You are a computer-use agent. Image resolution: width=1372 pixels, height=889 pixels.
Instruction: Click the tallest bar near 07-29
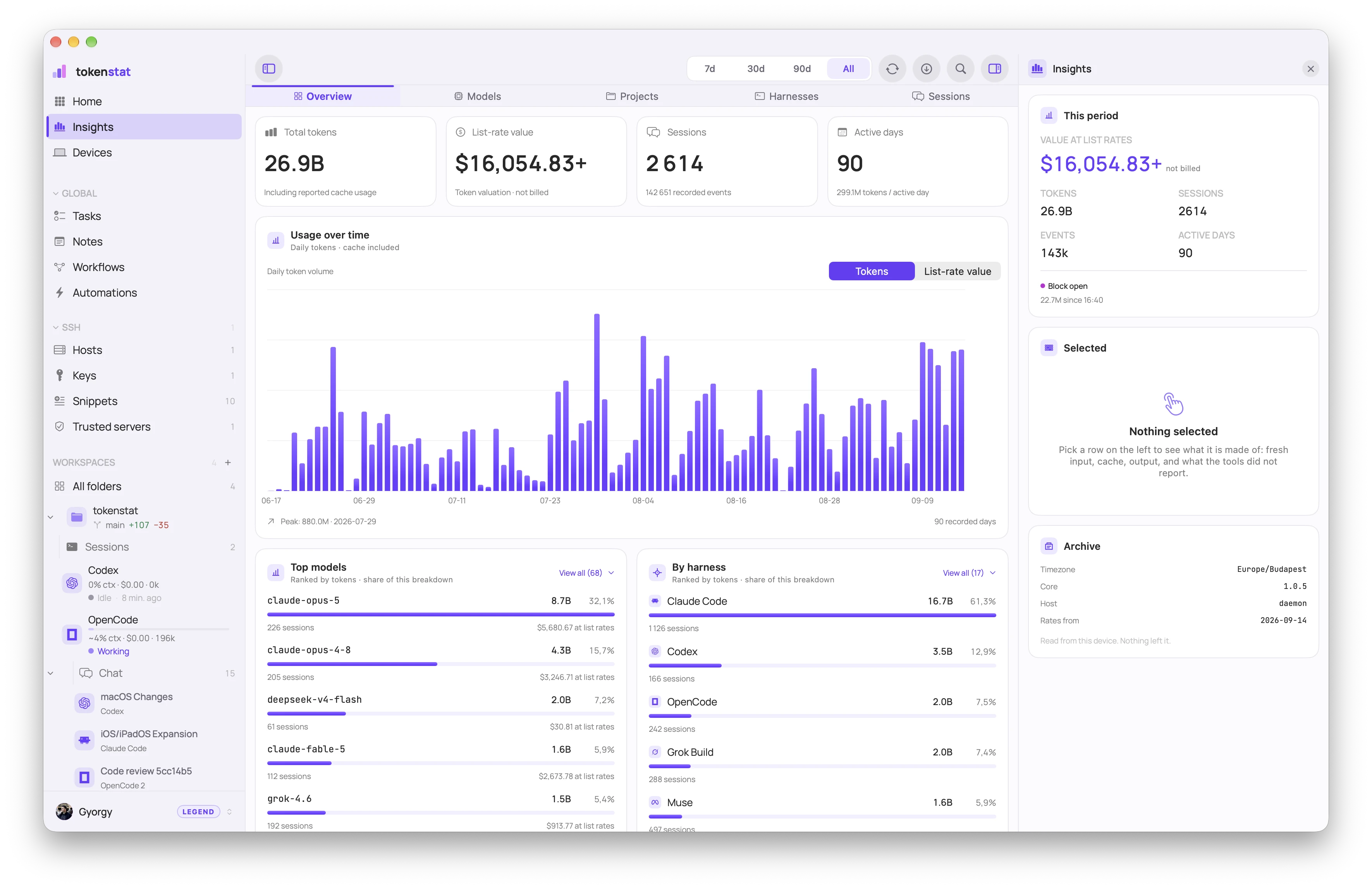(597, 402)
